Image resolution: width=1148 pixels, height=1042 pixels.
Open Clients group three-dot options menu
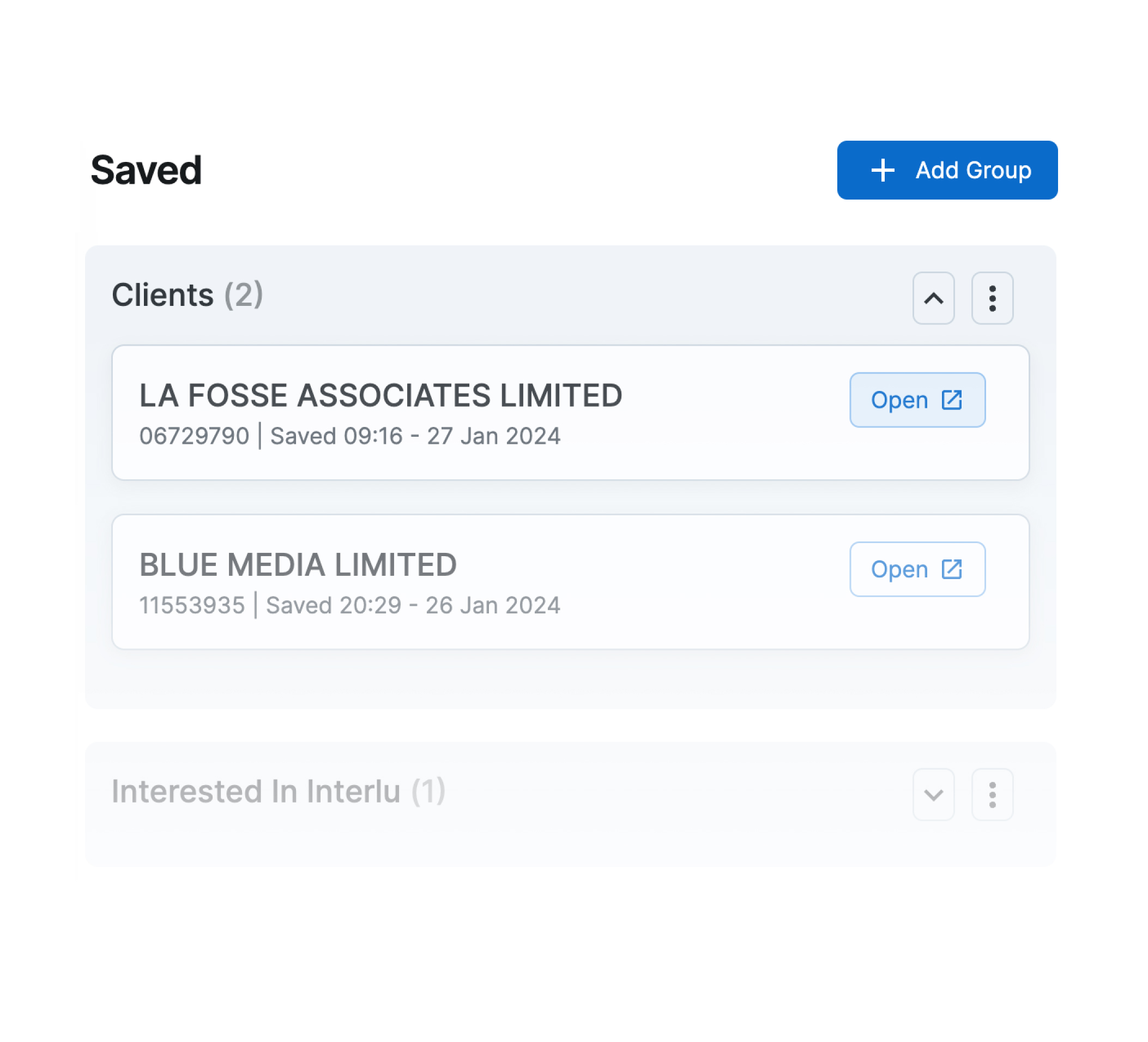(992, 298)
